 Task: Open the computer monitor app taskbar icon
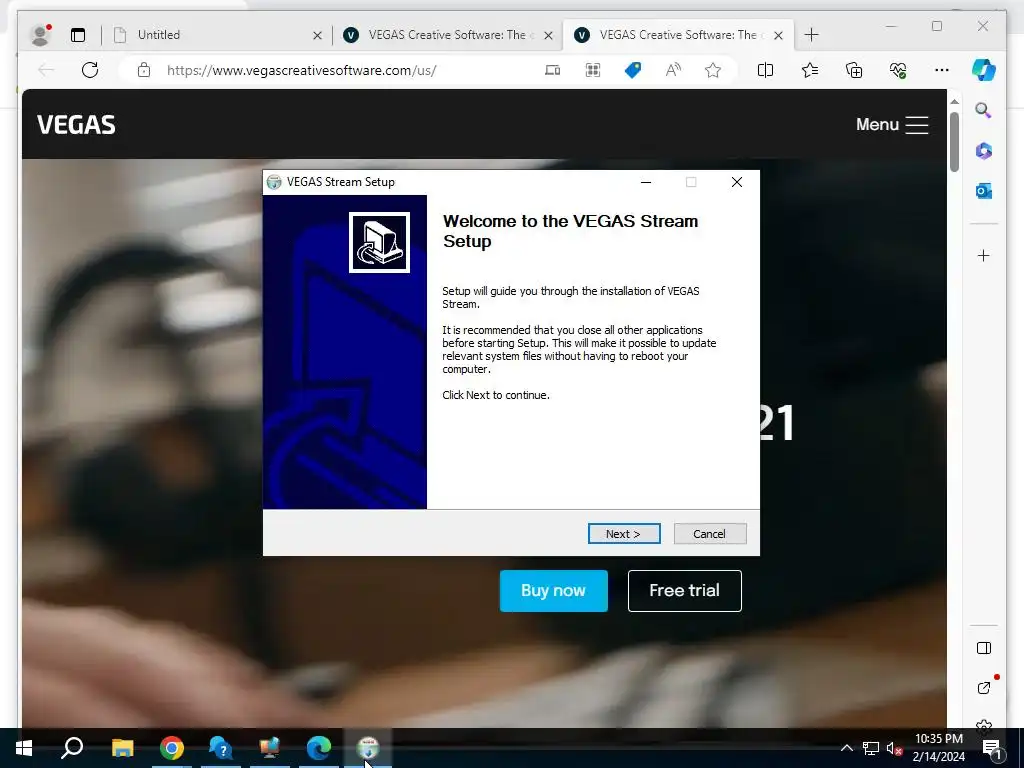coord(270,748)
